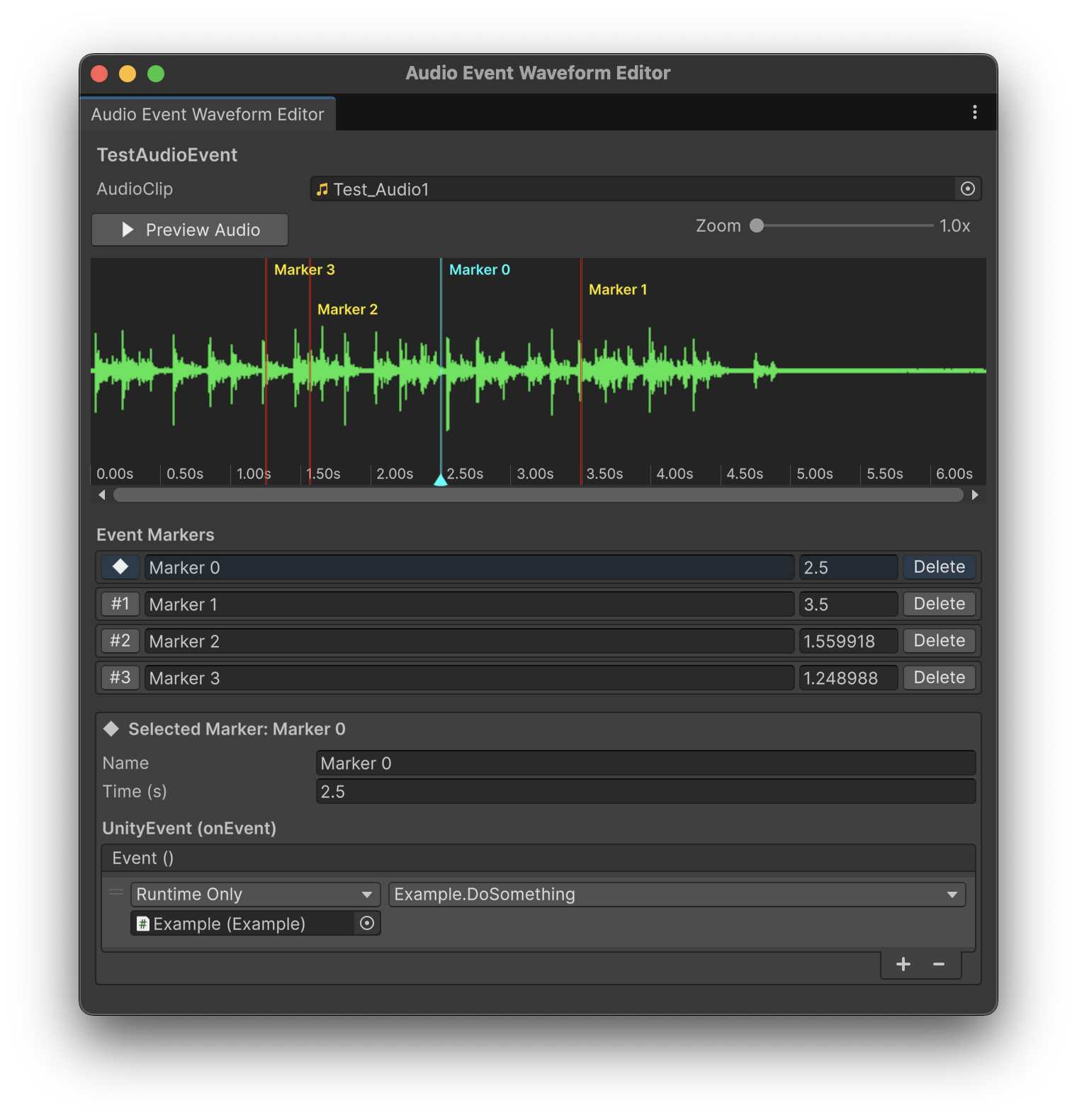Delete Marker 1

click(x=940, y=604)
